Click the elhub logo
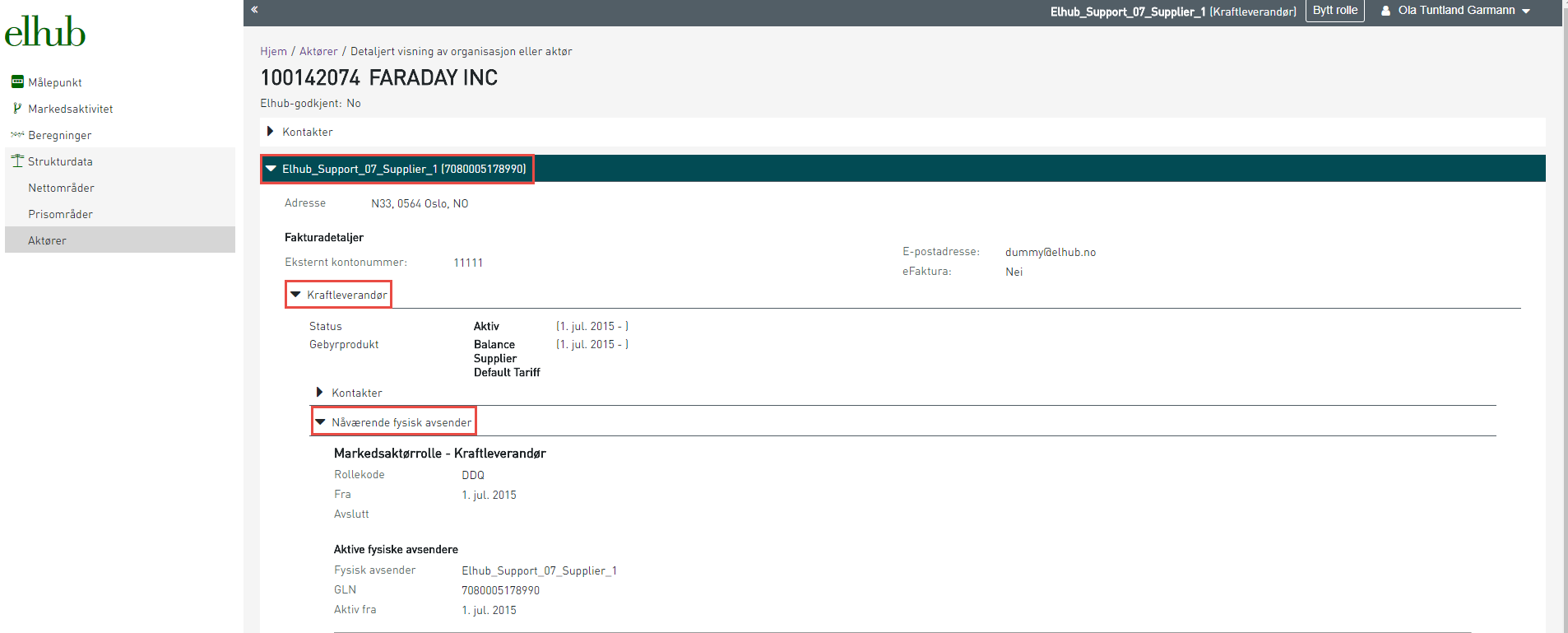This screenshot has height=633, width=1568. 44,32
